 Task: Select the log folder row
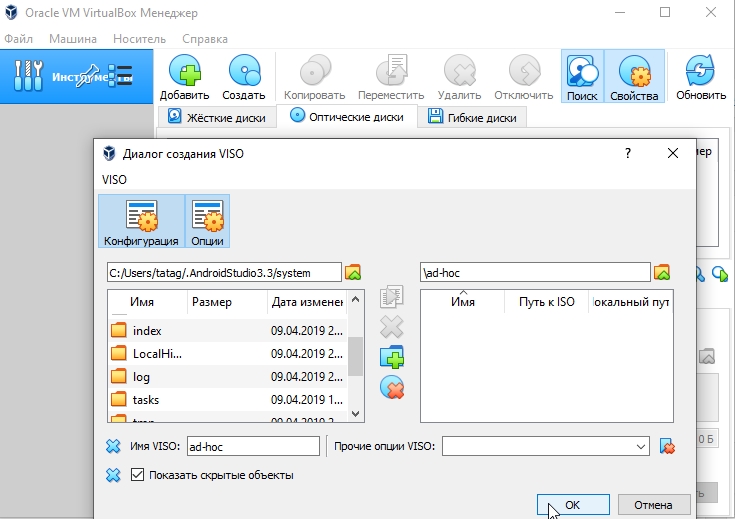click(x=227, y=376)
